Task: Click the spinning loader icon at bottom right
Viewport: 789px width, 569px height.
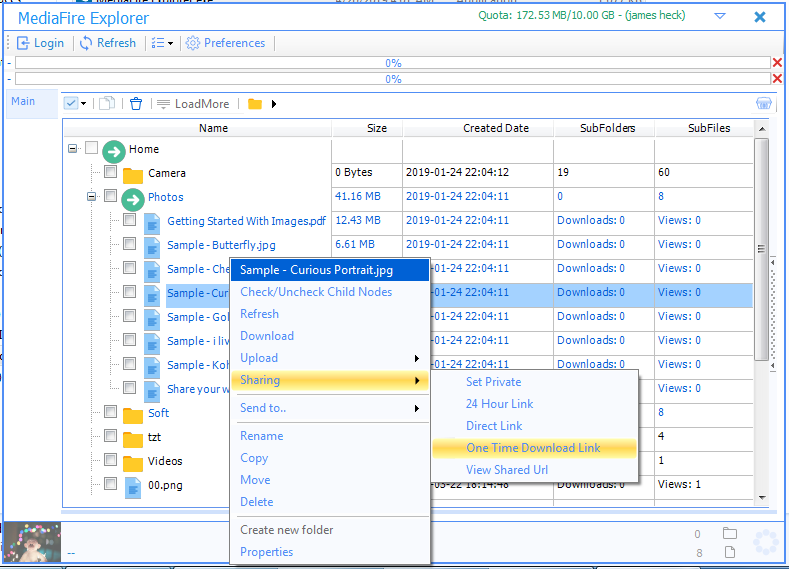Action: [x=765, y=542]
